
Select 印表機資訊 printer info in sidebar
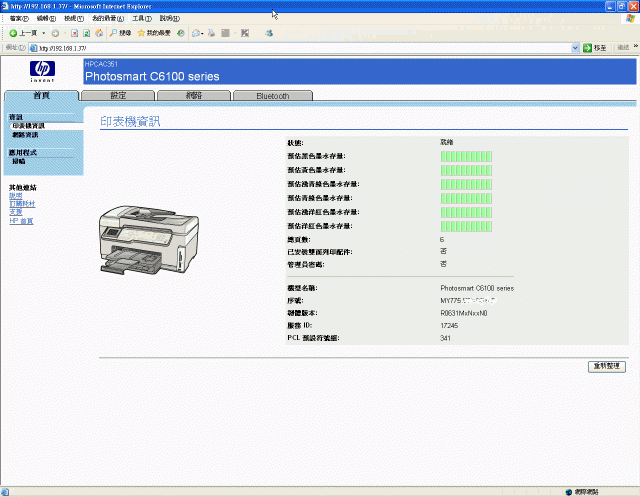coord(28,126)
